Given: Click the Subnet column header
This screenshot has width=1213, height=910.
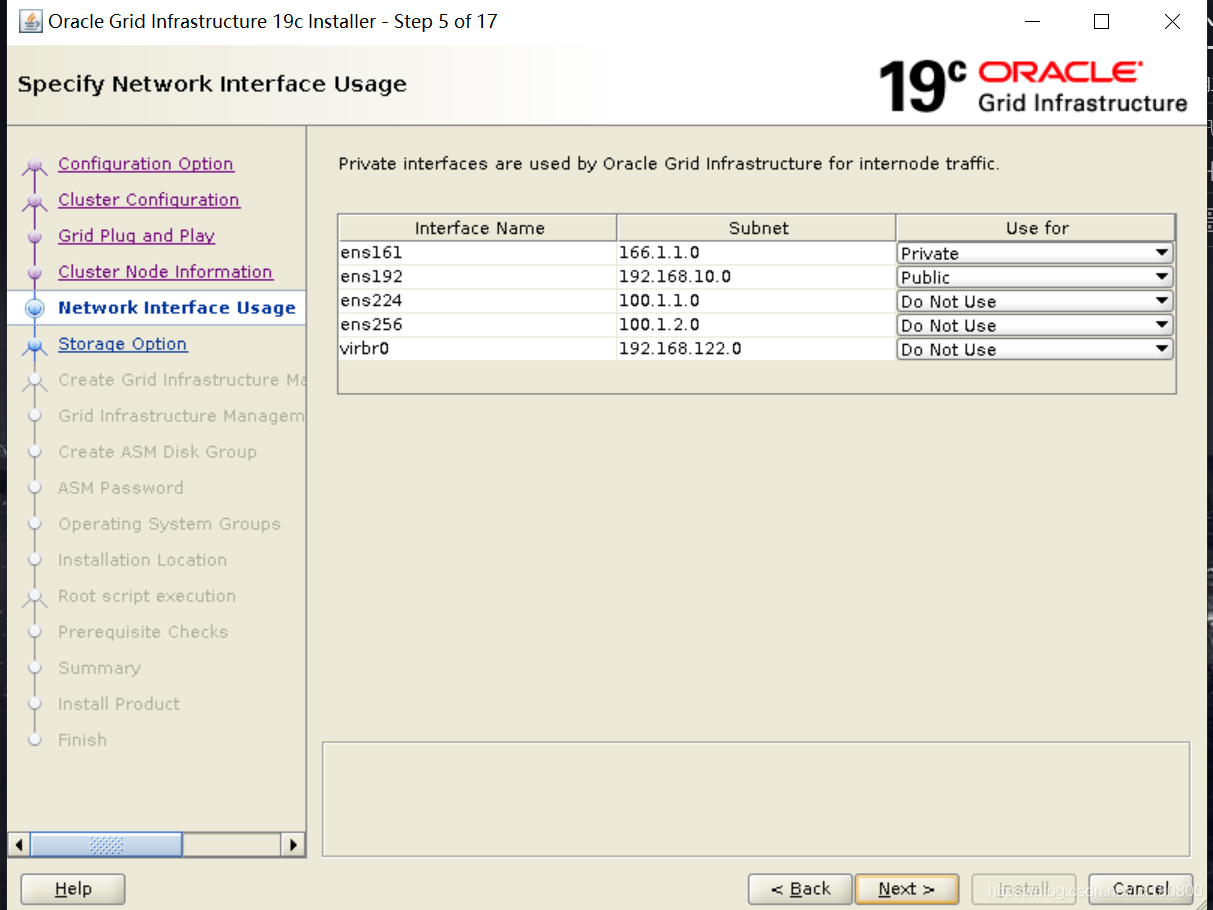Looking at the screenshot, I should coord(757,228).
